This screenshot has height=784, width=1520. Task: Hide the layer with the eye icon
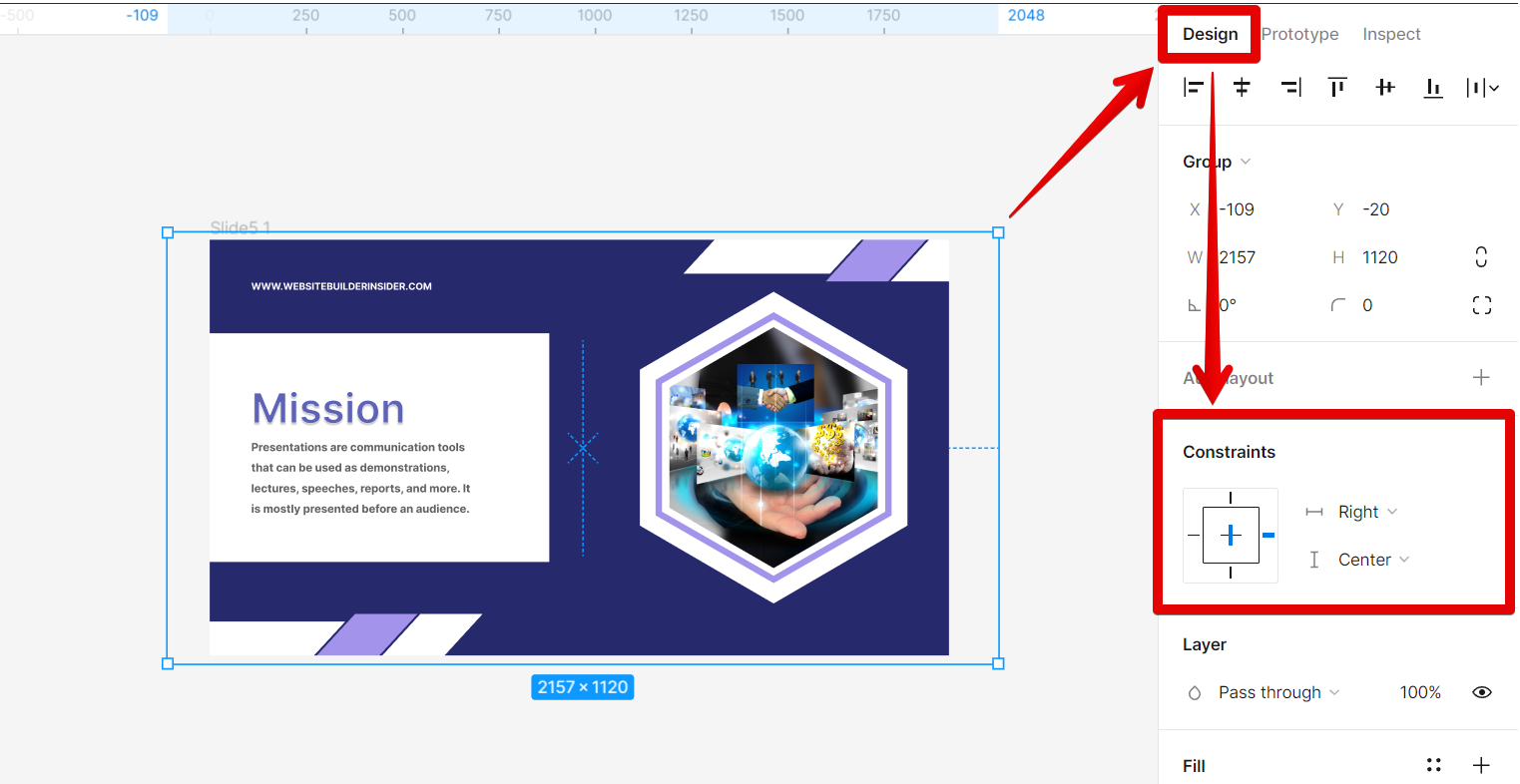point(1482,692)
